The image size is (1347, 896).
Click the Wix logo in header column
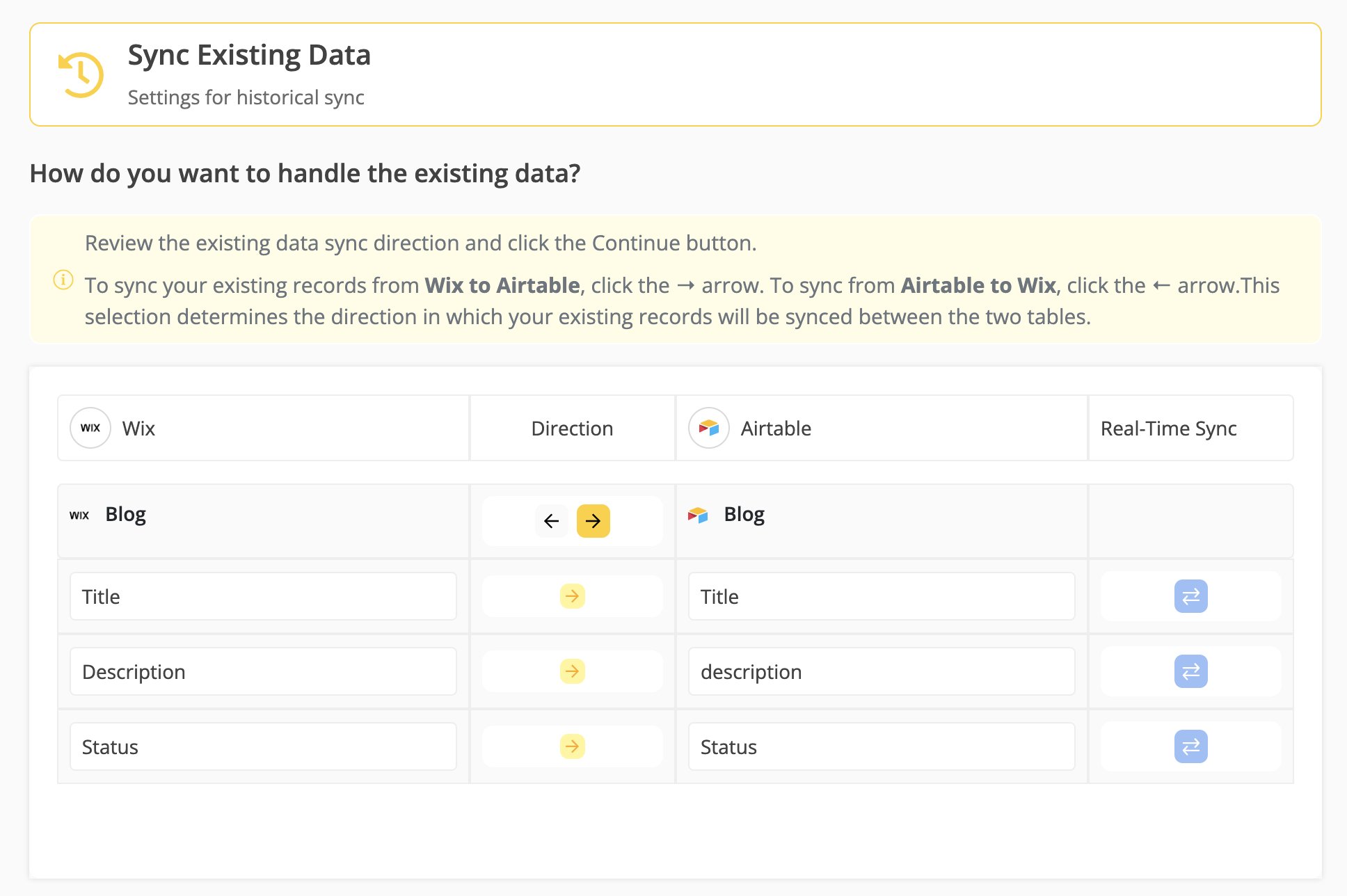coord(90,428)
